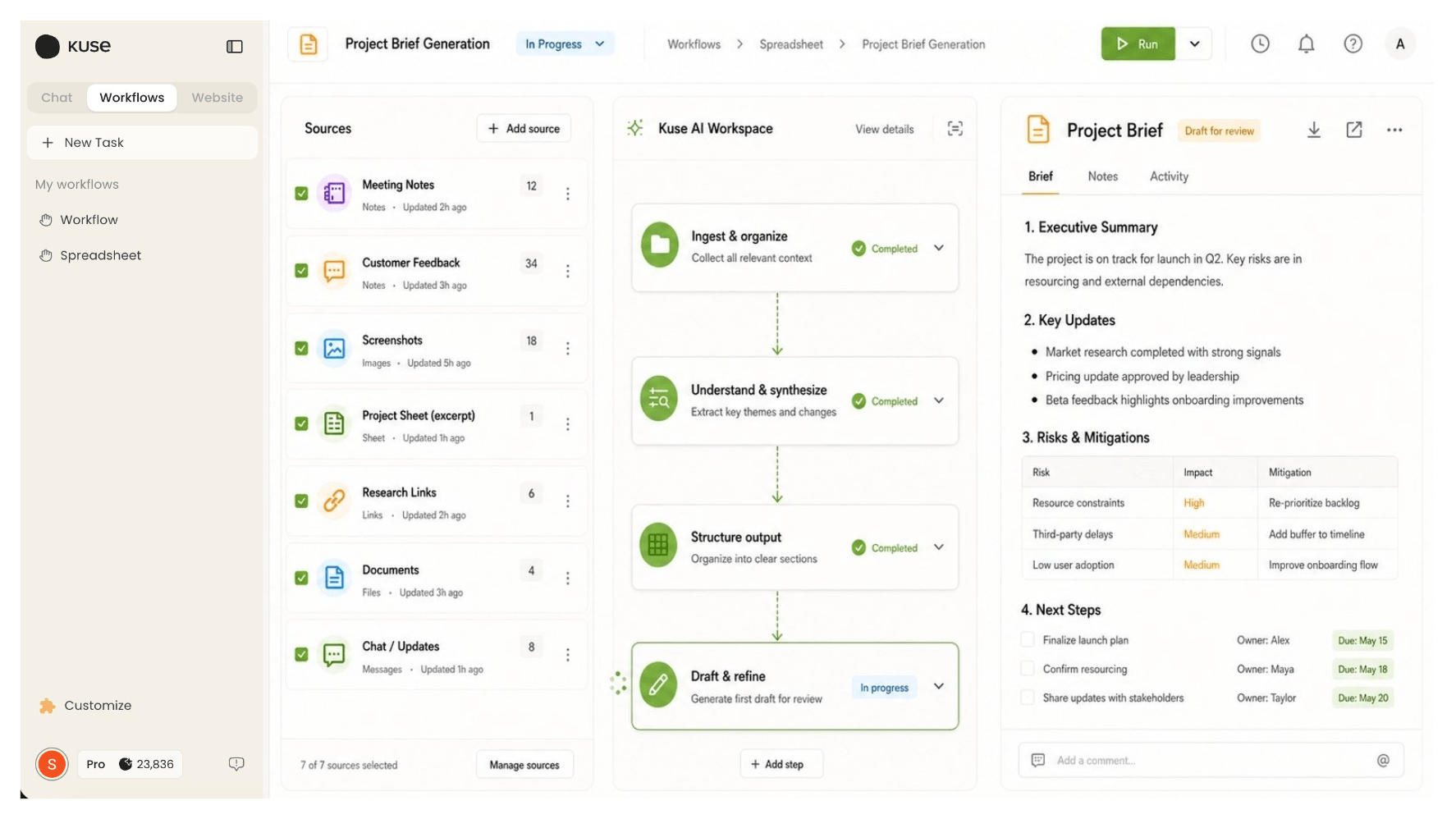Click the Pro plan badge
Viewport: 1456px width, 819px height.
tap(95, 764)
